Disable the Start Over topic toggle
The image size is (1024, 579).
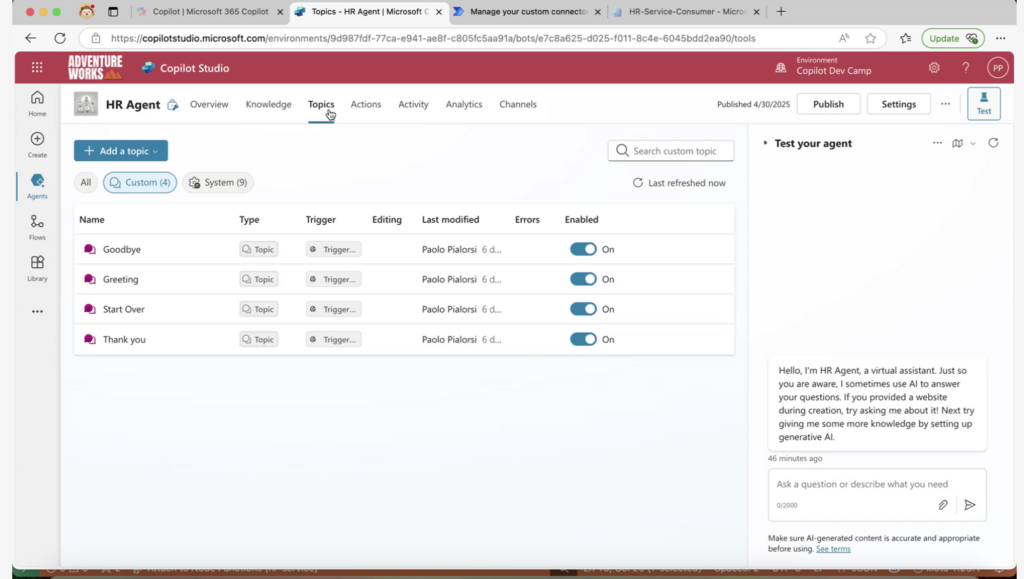tap(583, 309)
